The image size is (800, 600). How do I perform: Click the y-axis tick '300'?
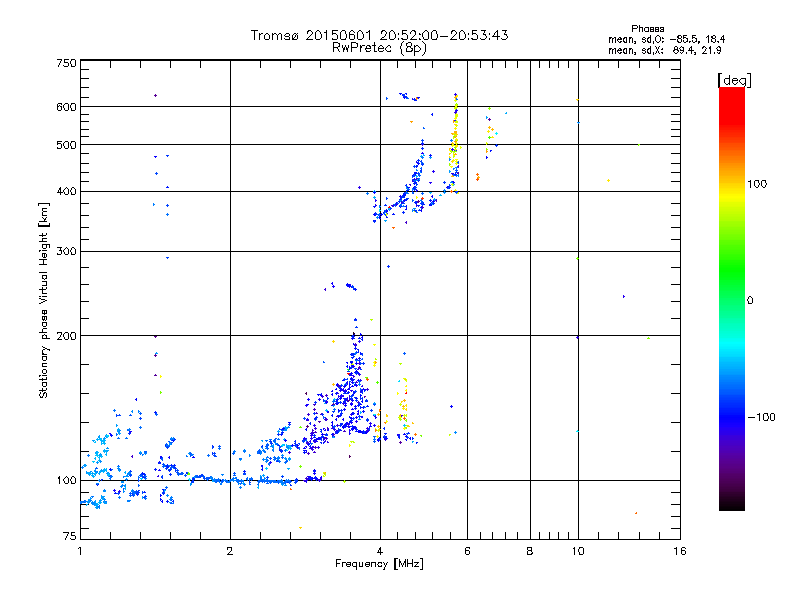66,252
